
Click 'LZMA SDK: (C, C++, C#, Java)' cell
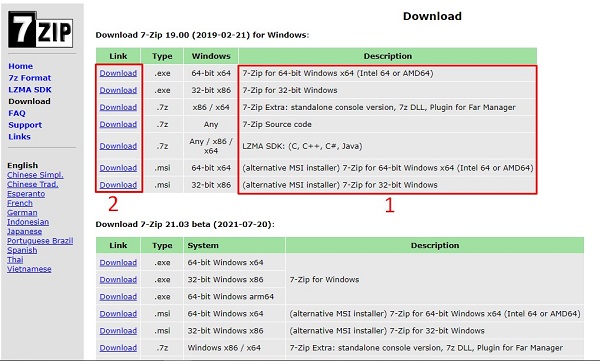click(302, 146)
